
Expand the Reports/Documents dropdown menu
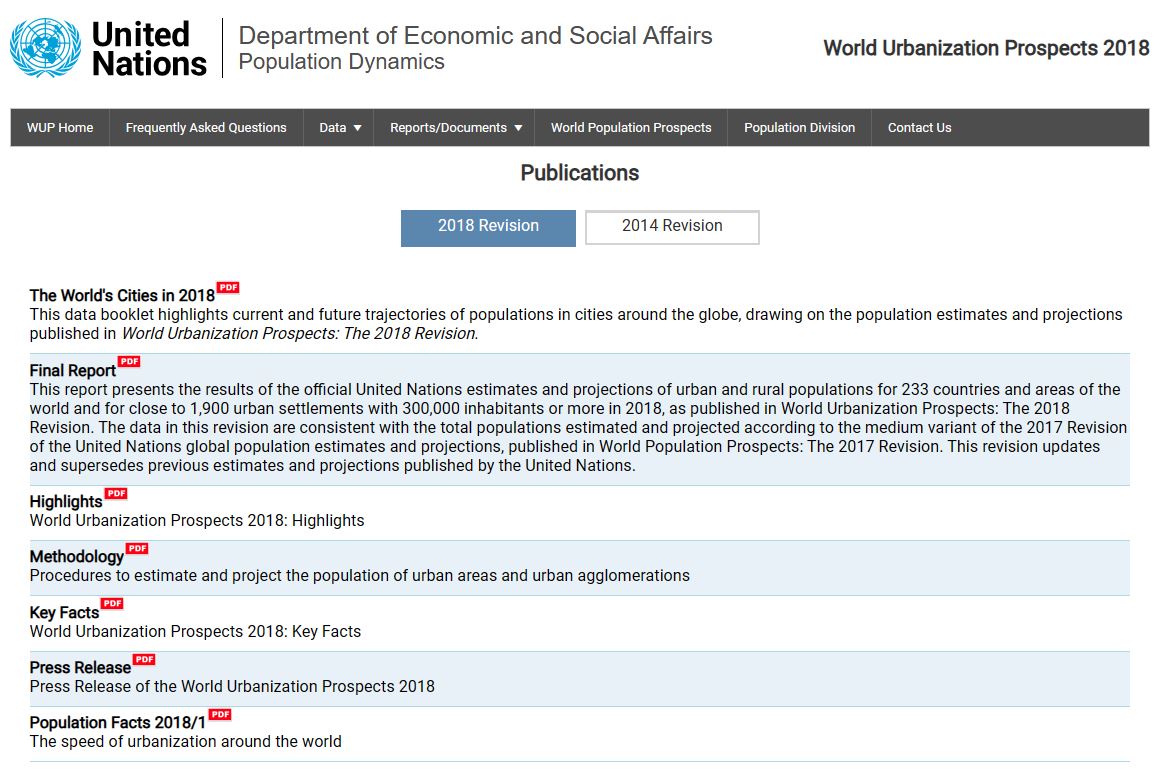456,128
